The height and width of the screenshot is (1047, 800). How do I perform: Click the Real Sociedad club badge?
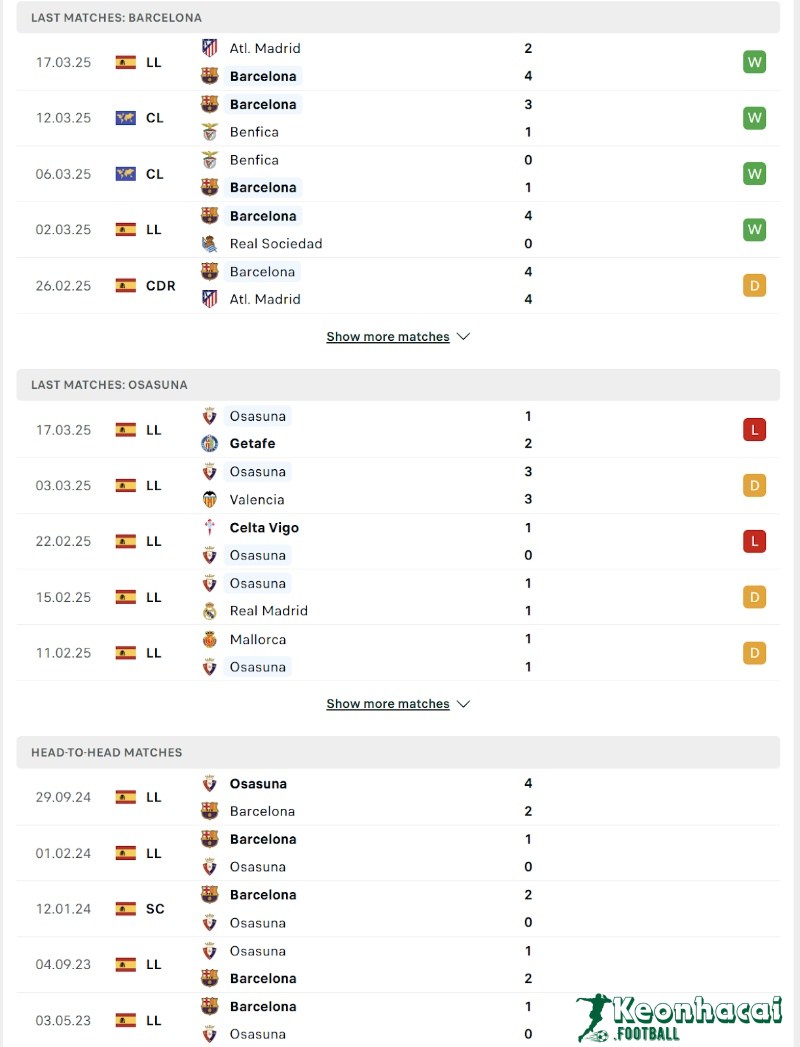coord(208,243)
